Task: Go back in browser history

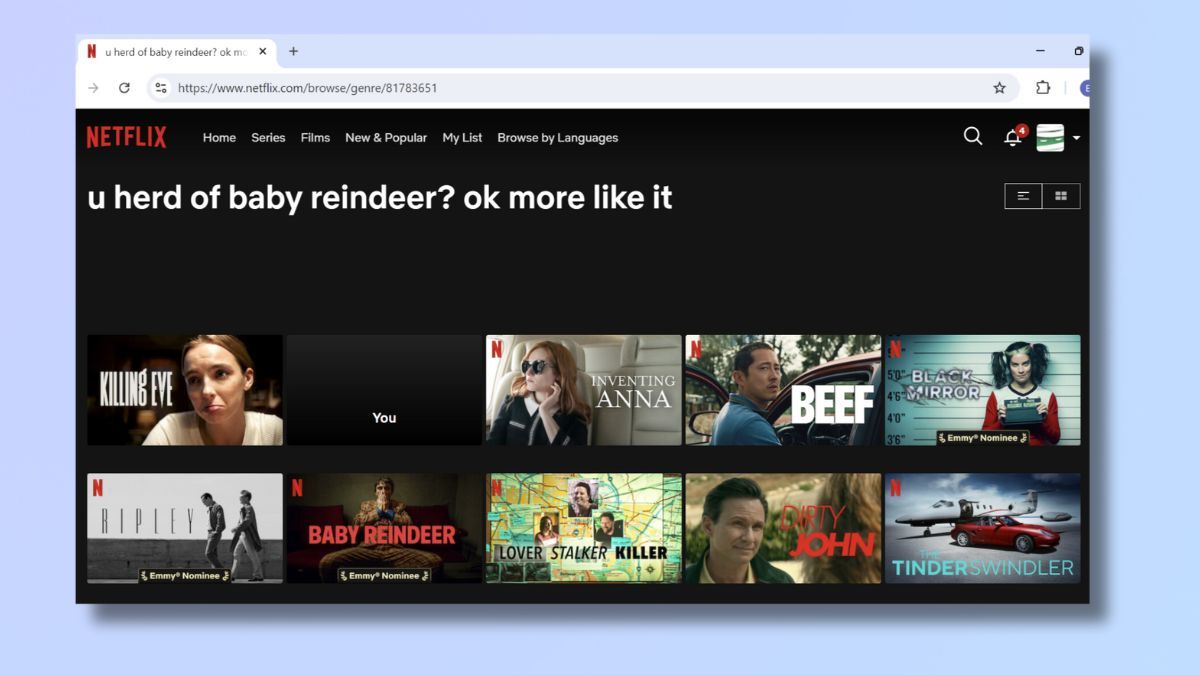Action: coord(93,88)
